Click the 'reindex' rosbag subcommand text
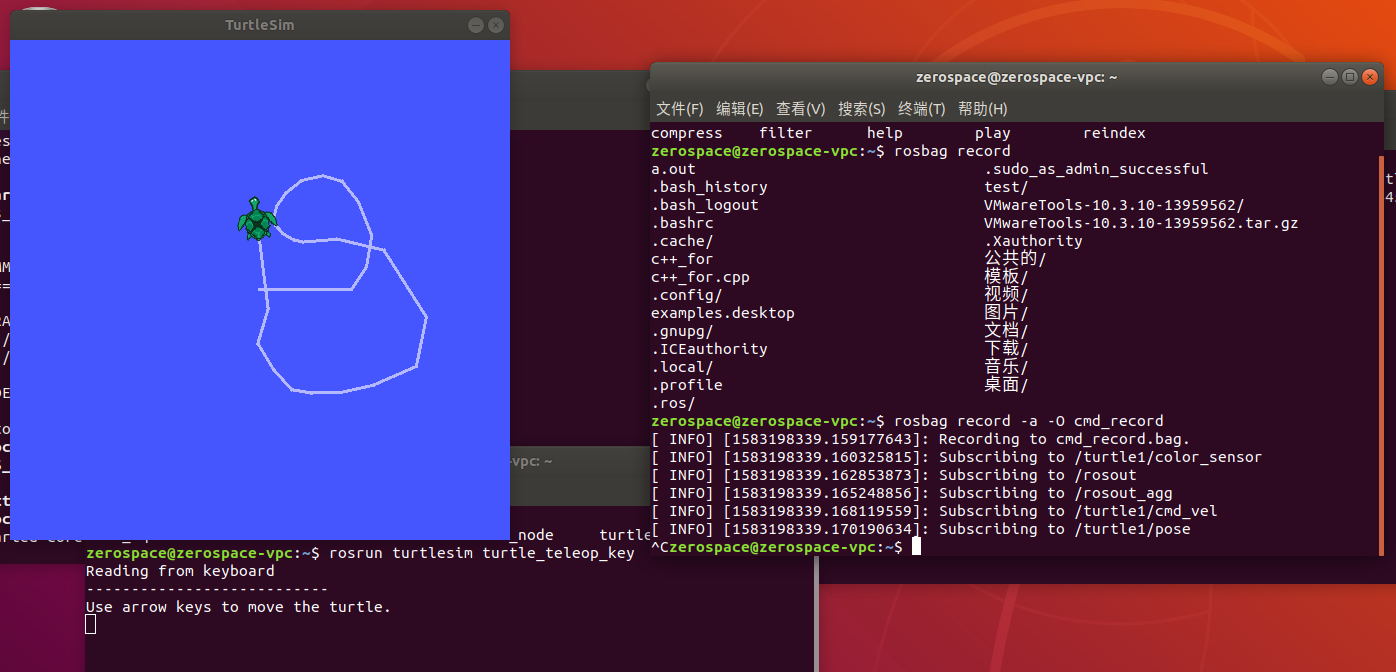 coord(1114,133)
